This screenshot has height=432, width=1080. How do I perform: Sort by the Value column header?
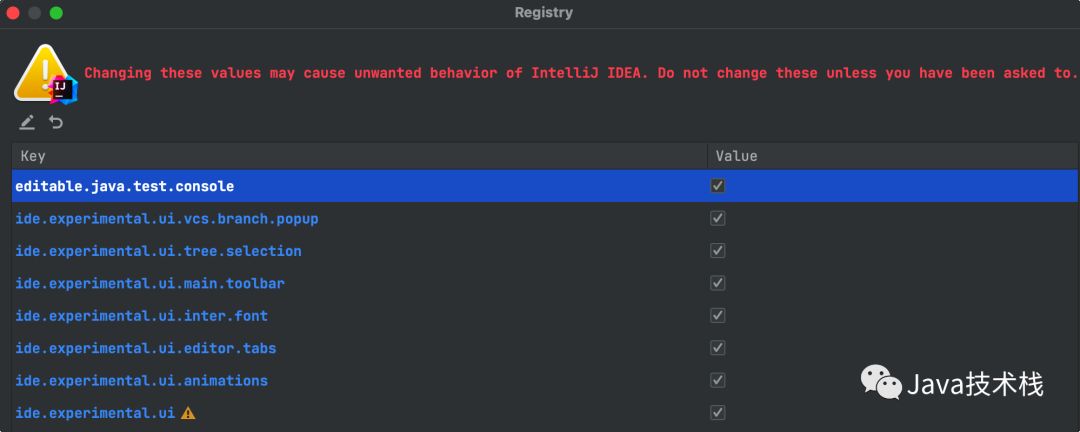[893, 156]
